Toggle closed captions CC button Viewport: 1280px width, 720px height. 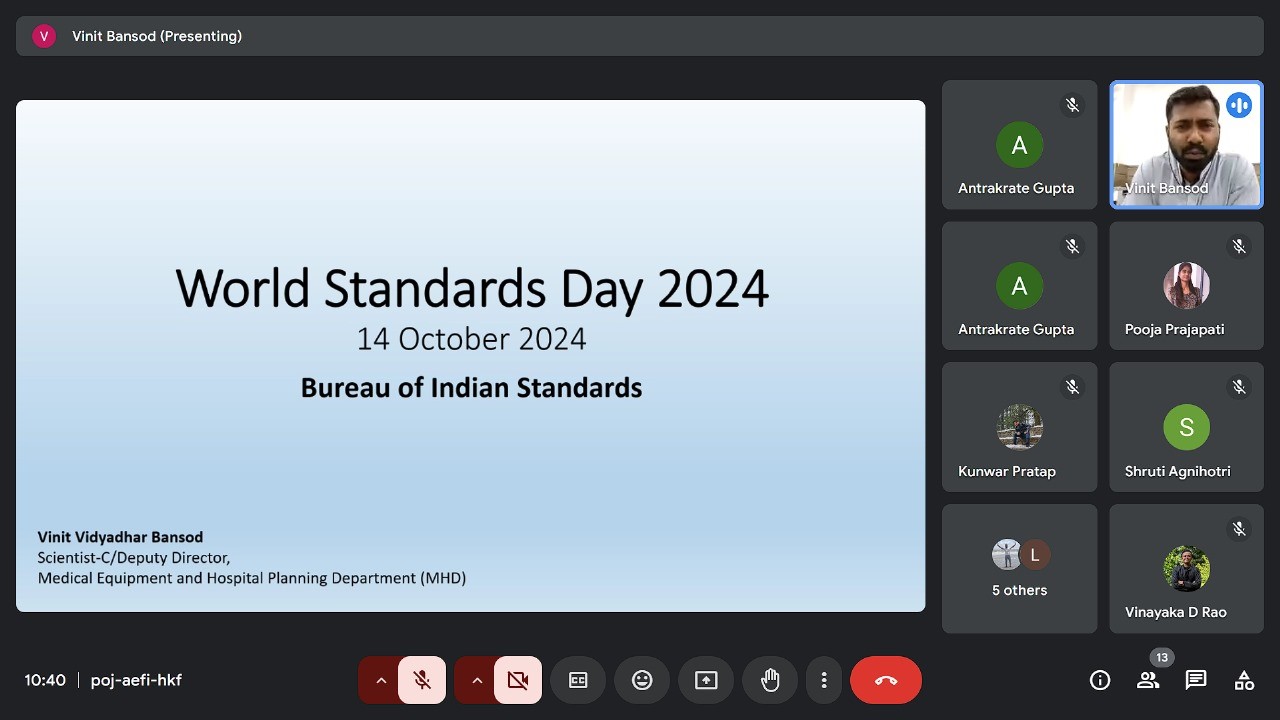pyautogui.click(x=578, y=680)
